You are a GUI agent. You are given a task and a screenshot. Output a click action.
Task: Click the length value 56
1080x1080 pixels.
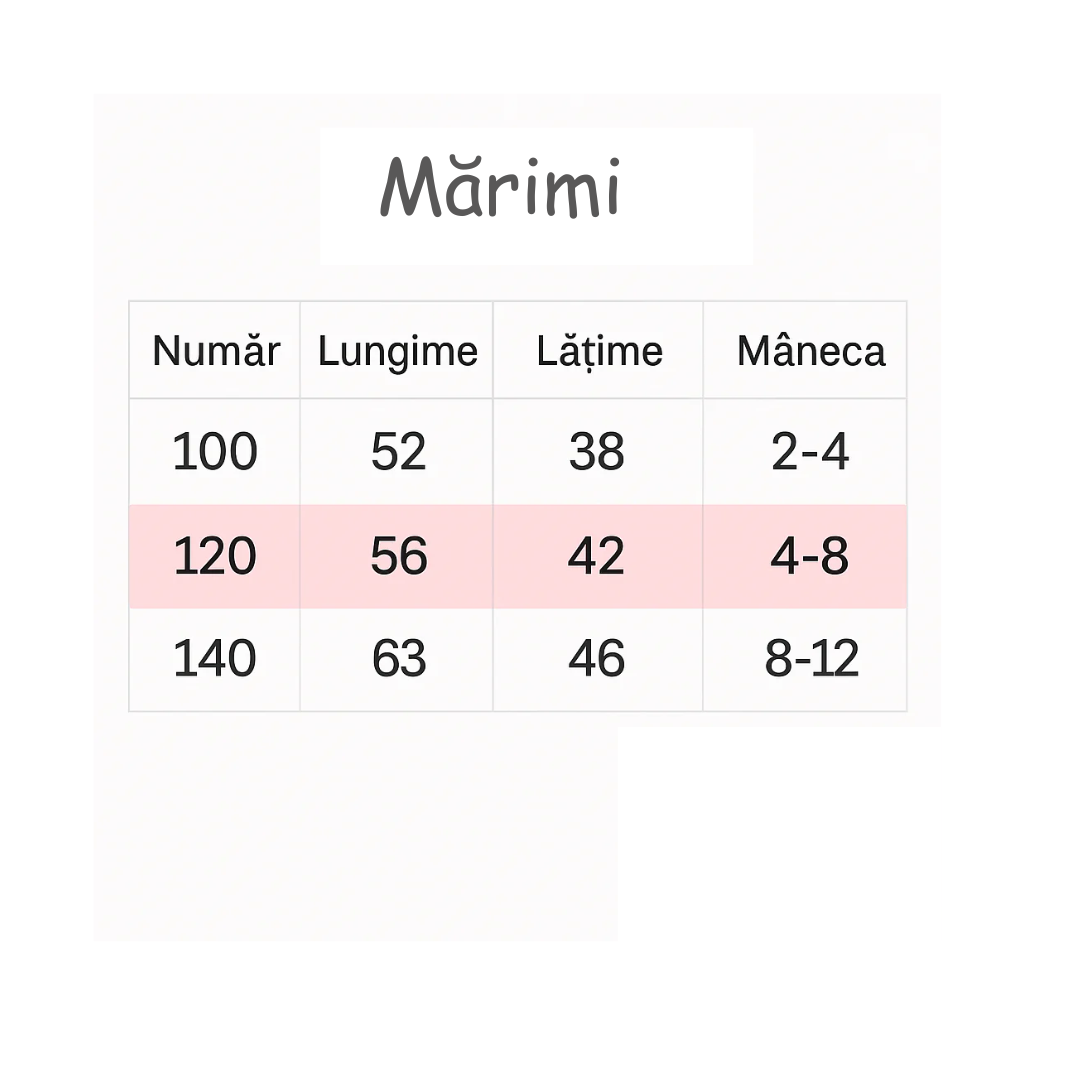[x=398, y=556]
